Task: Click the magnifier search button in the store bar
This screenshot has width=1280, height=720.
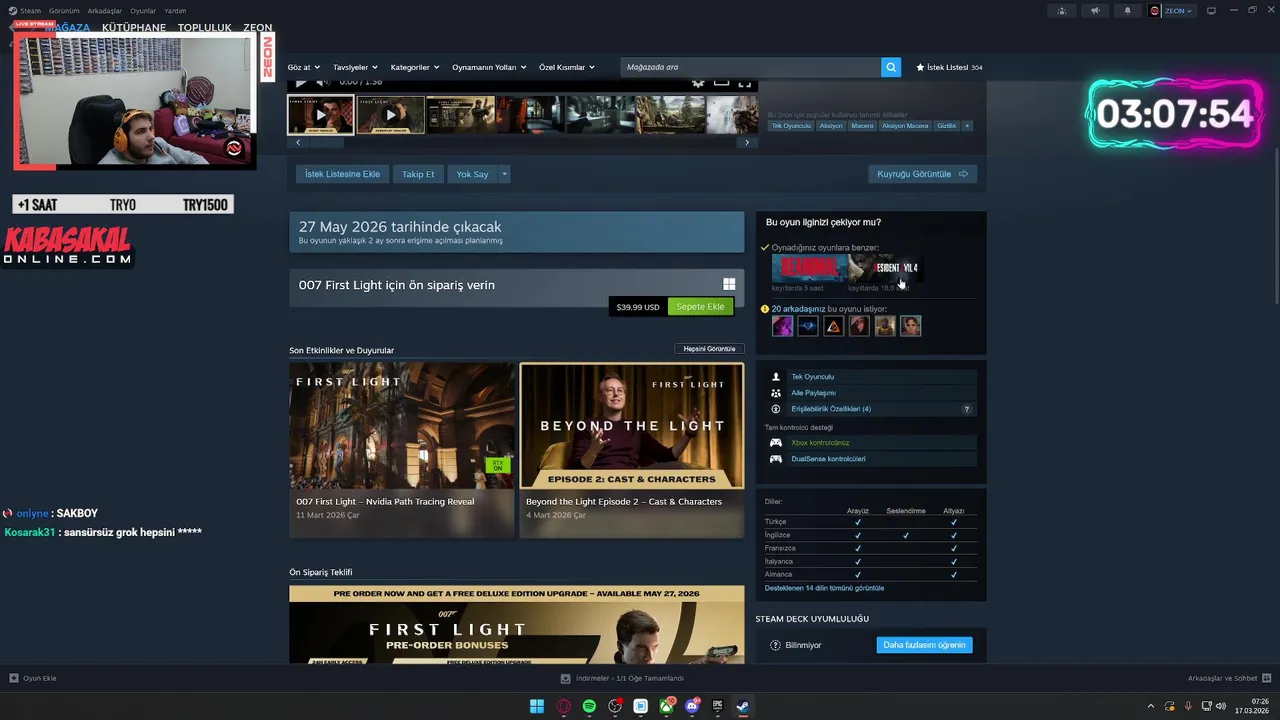Action: click(891, 67)
